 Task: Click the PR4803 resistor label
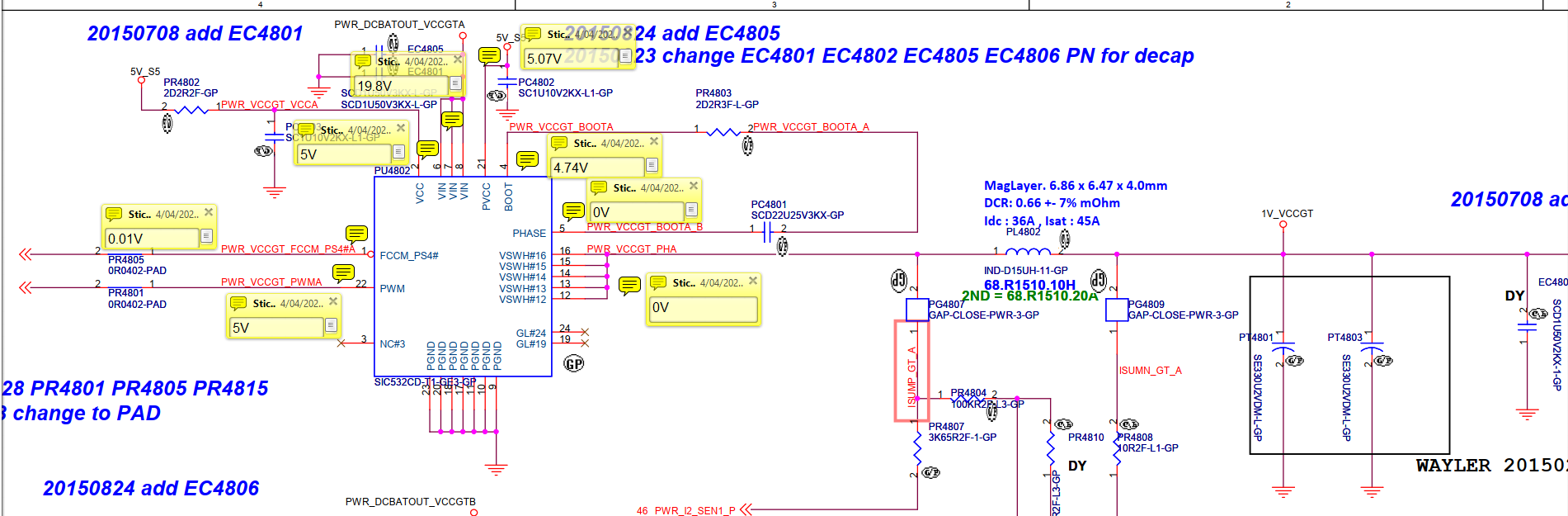713,94
